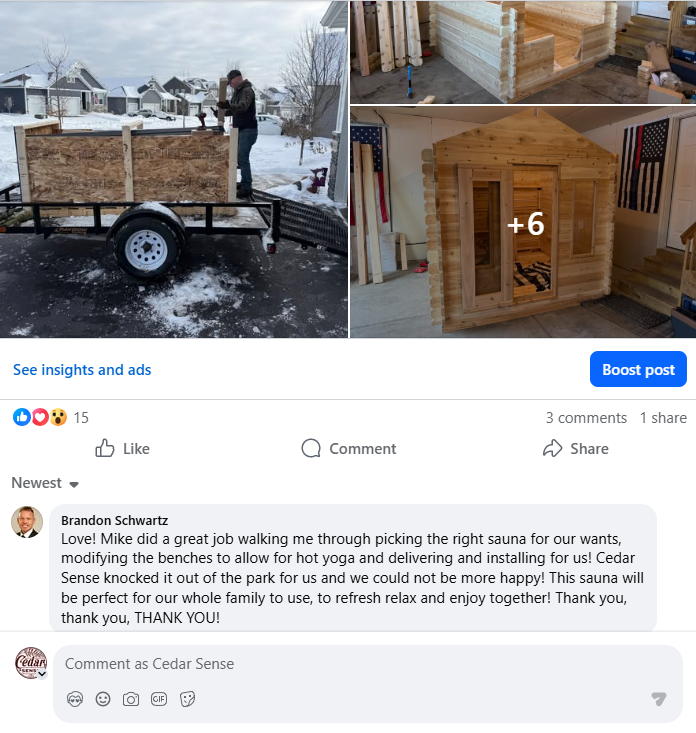Click the avatar sticker icon in comment box
Screen dimensions: 696x733
[75, 699]
